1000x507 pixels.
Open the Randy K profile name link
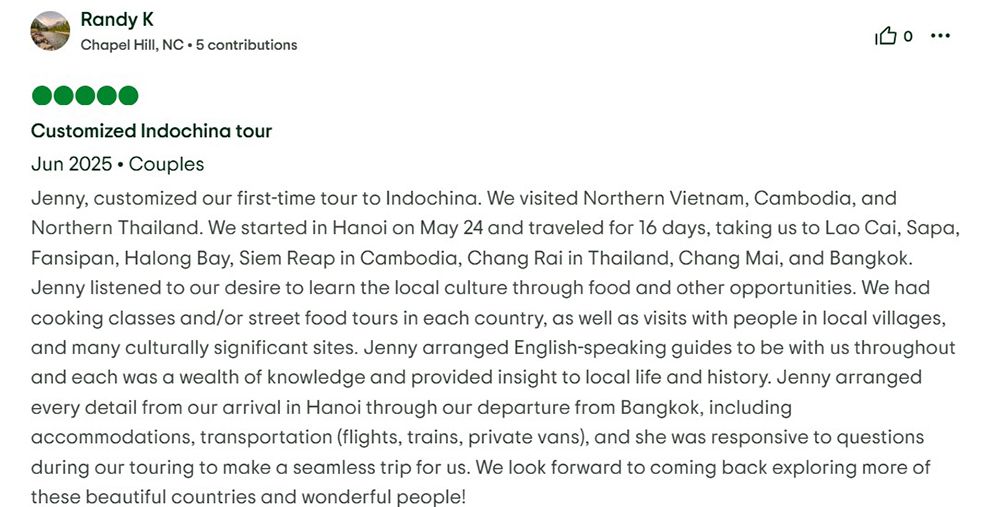pos(117,20)
